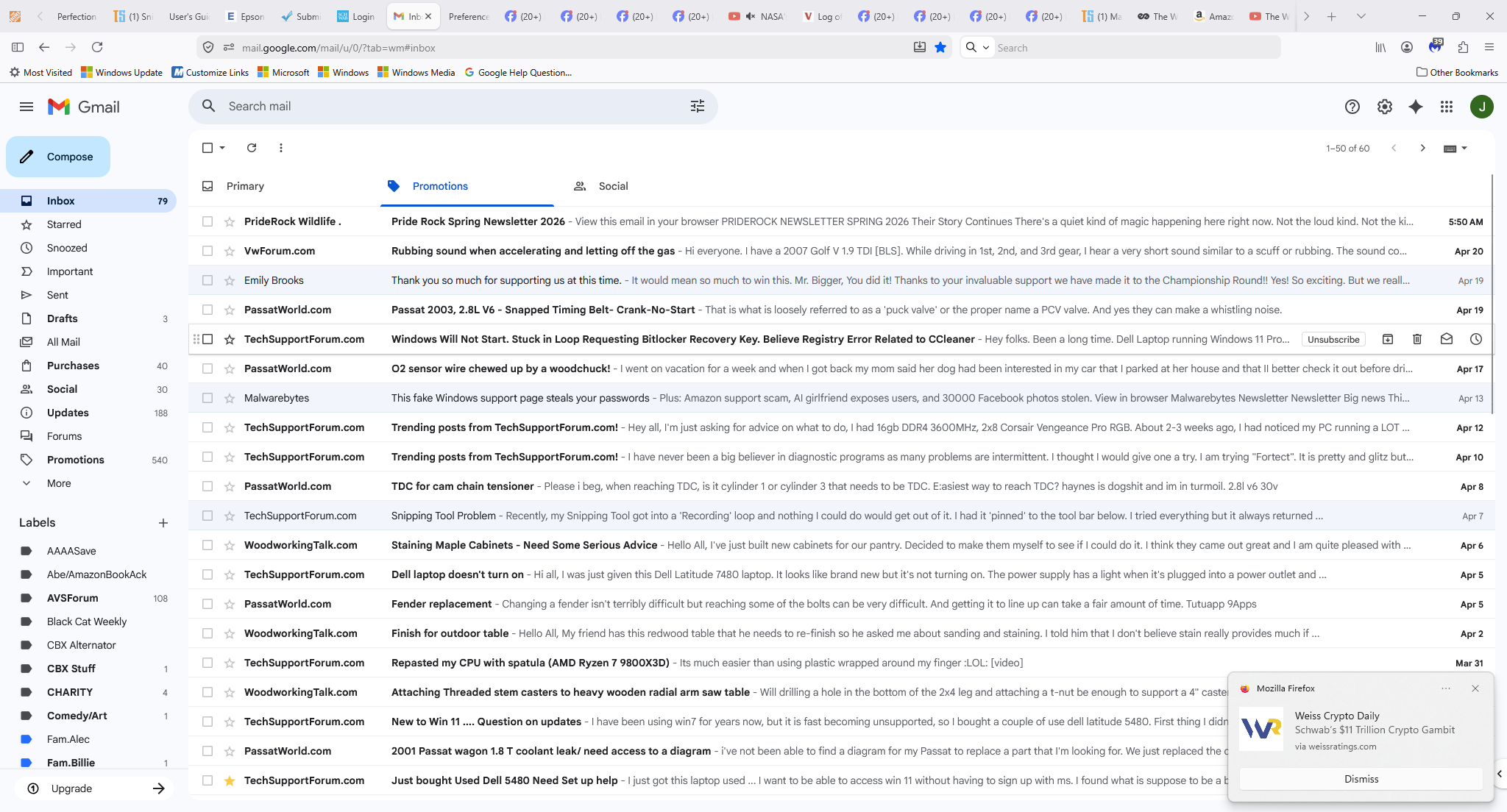Click the Search mail field

tap(442, 107)
